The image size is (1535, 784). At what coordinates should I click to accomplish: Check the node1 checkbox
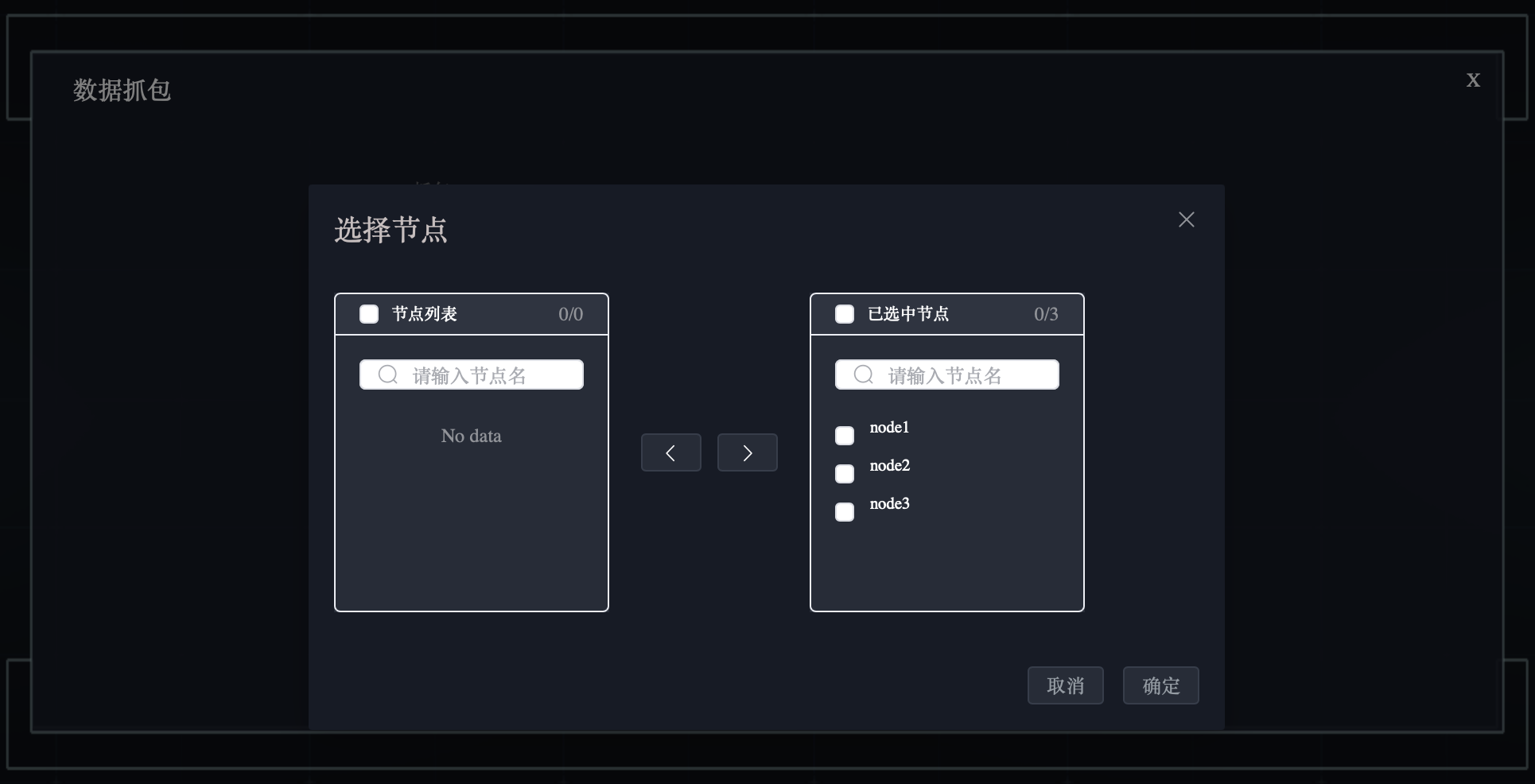tap(845, 436)
